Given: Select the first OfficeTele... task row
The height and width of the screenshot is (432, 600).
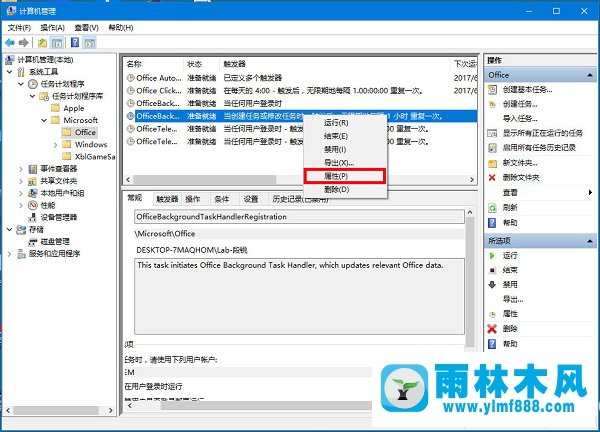Looking at the screenshot, I should 301,129.
